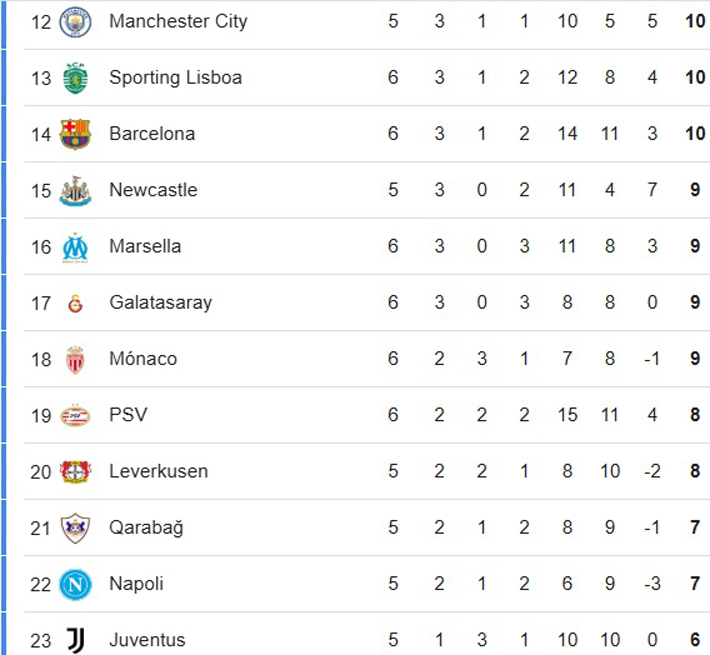The height and width of the screenshot is (655, 710).
Task: Click the Barcelona club crest
Action: pyautogui.click(x=75, y=134)
